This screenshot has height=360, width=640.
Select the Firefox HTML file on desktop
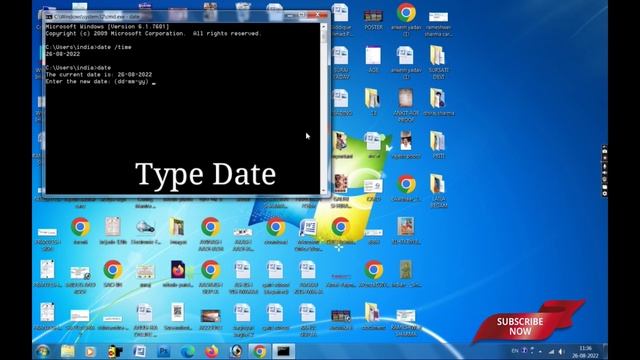(x=178, y=274)
